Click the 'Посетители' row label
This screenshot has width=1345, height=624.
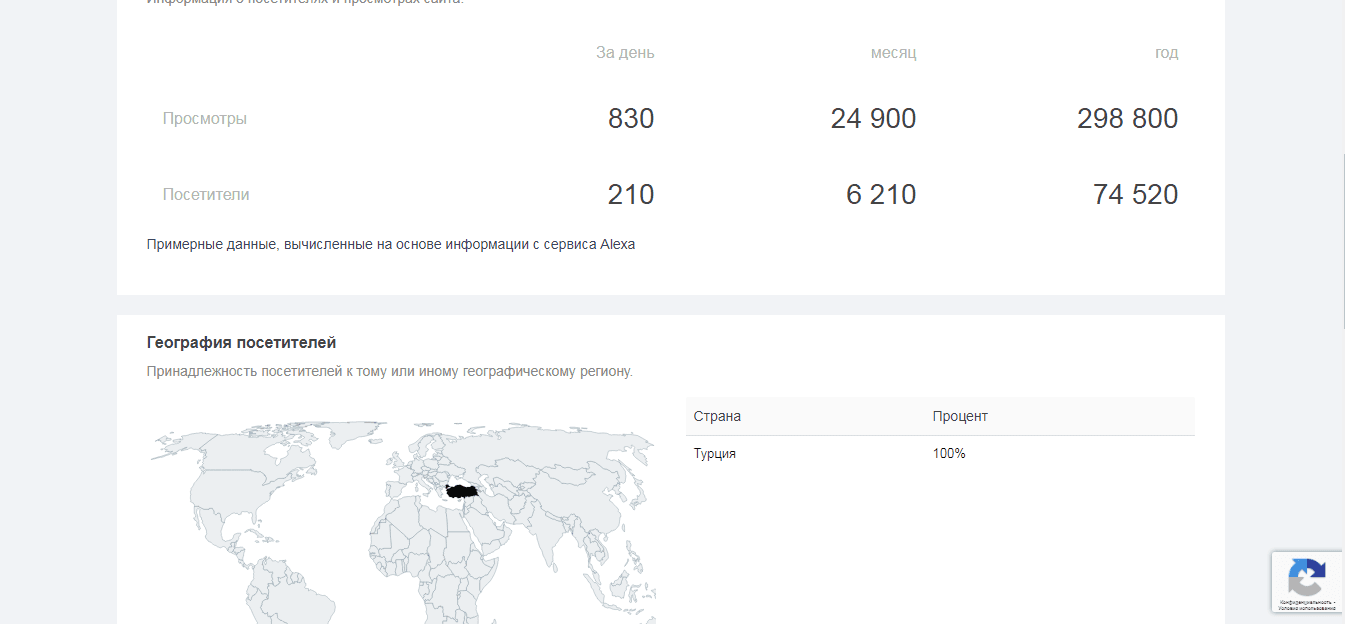[x=206, y=195]
